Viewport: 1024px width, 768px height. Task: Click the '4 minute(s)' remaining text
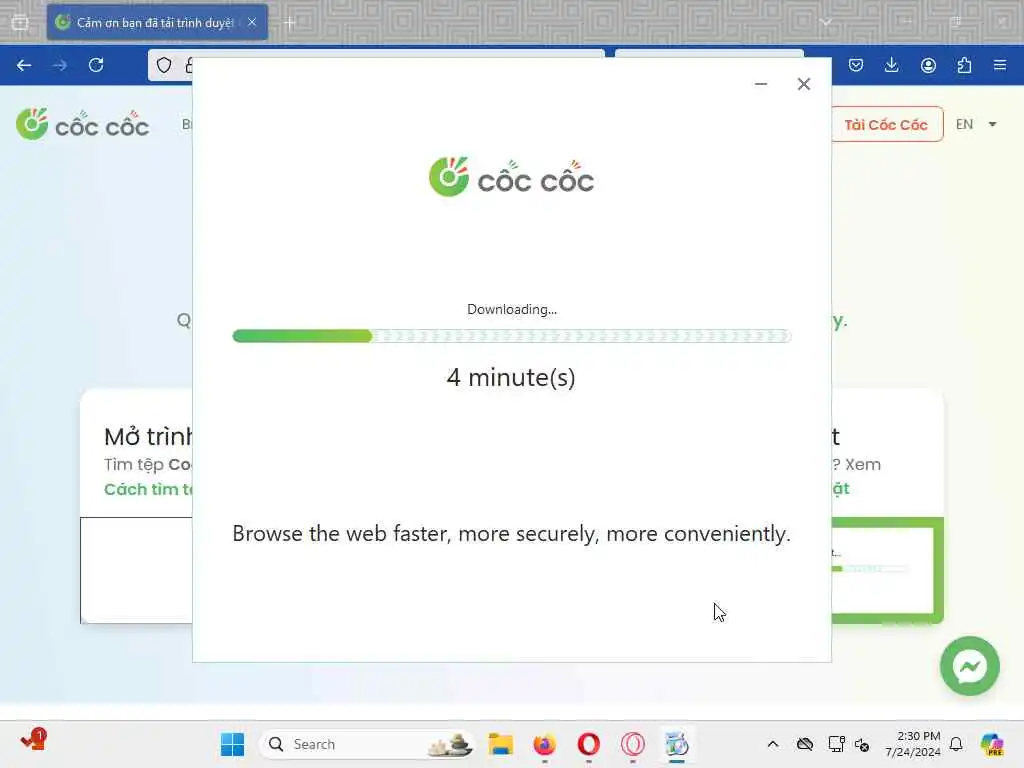[511, 377]
